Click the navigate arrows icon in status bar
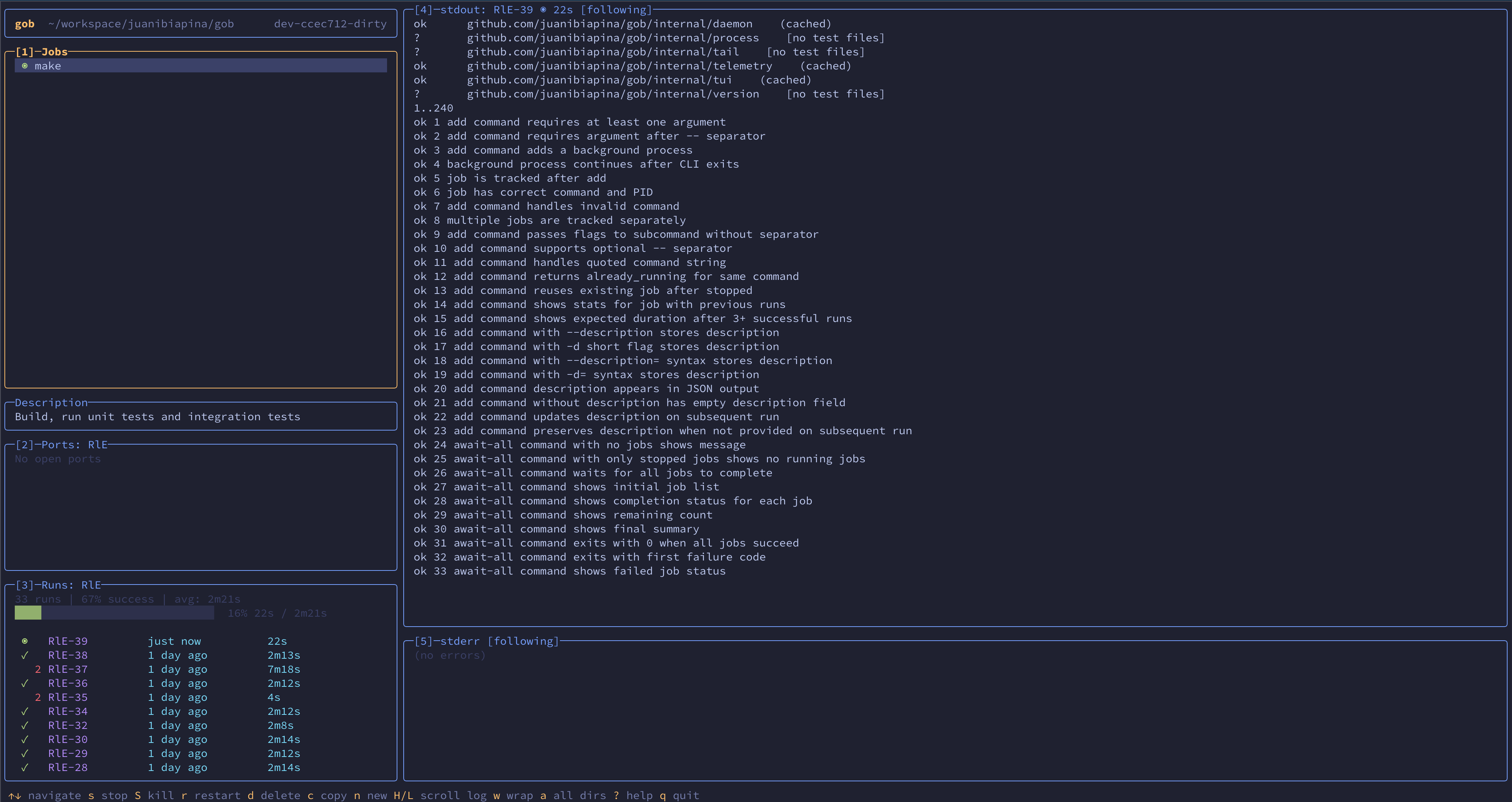This screenshot has height=802, width=1512. [14, 796]
